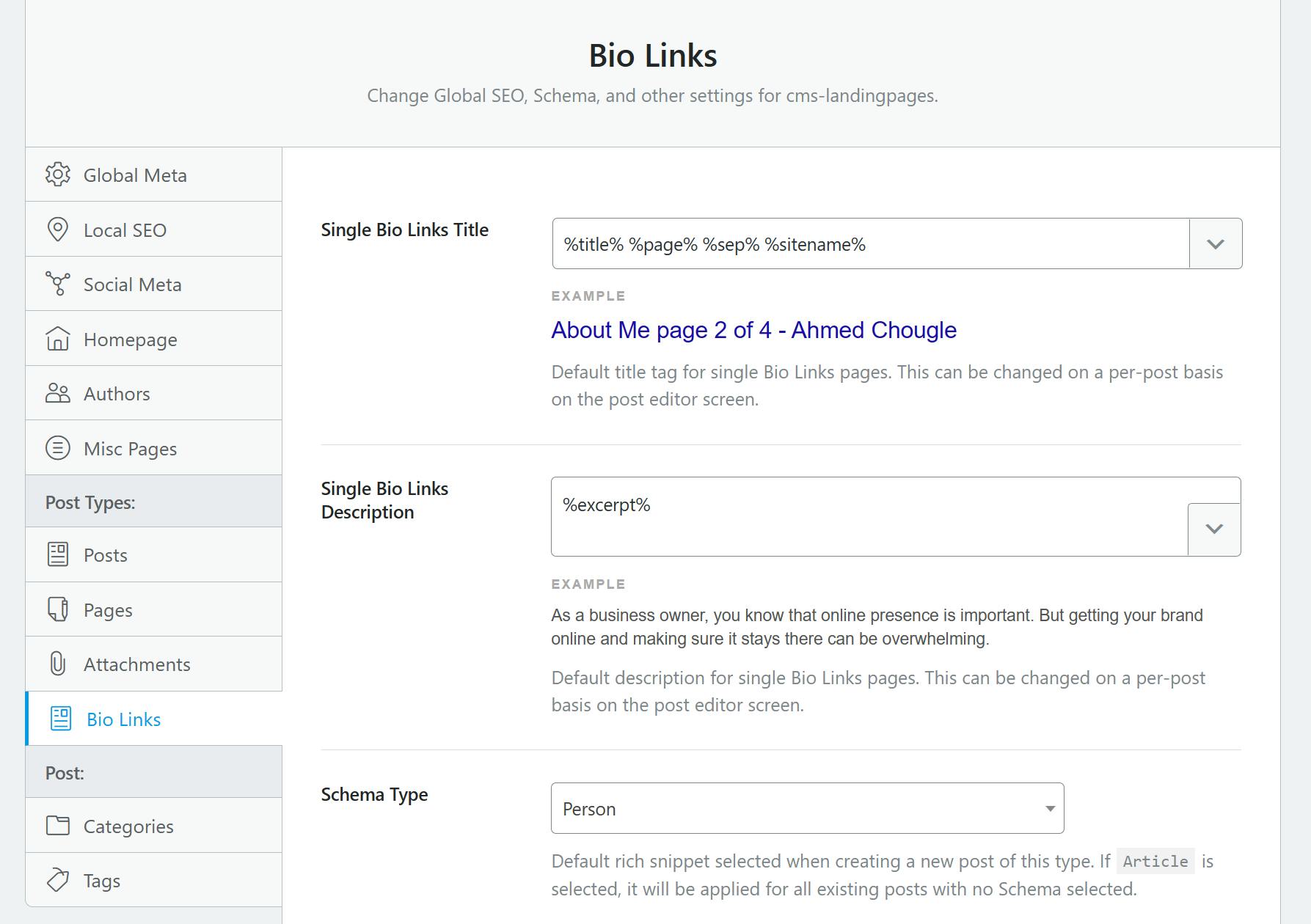The height and width of the screenshot is (924, 1311).
Task: Select the Pages post type tab
Action: [x=154, y=609]
